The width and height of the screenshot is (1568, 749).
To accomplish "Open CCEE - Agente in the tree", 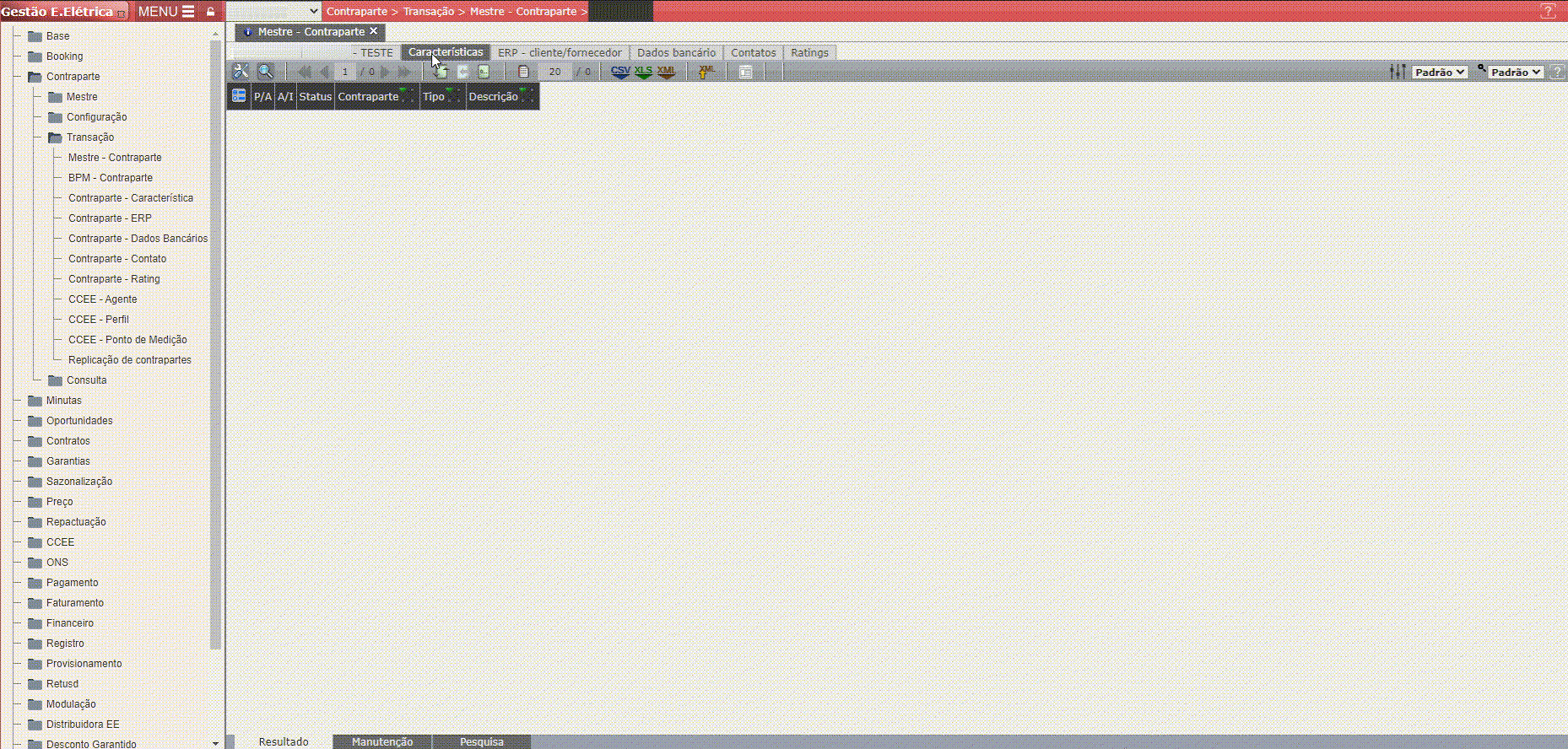I will point(102,299).
